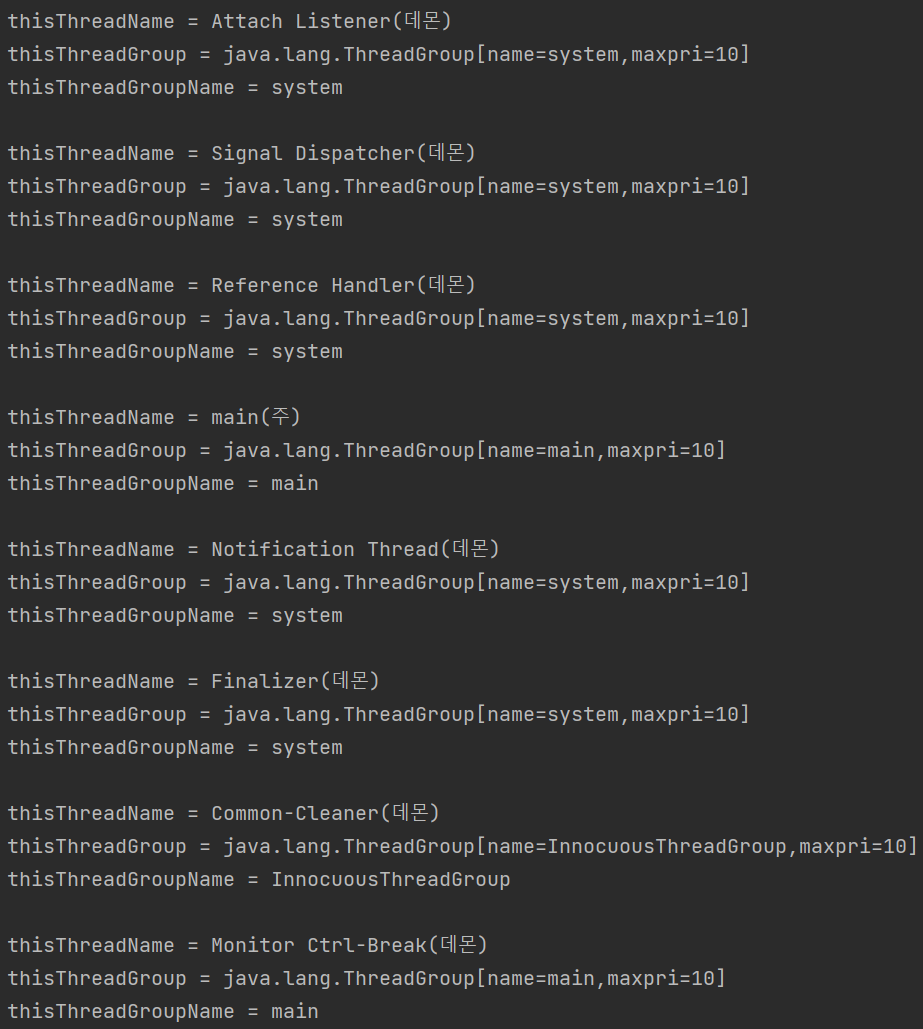Click thisThreadGroup line under Reference Handler

click(x=377, y=318)
